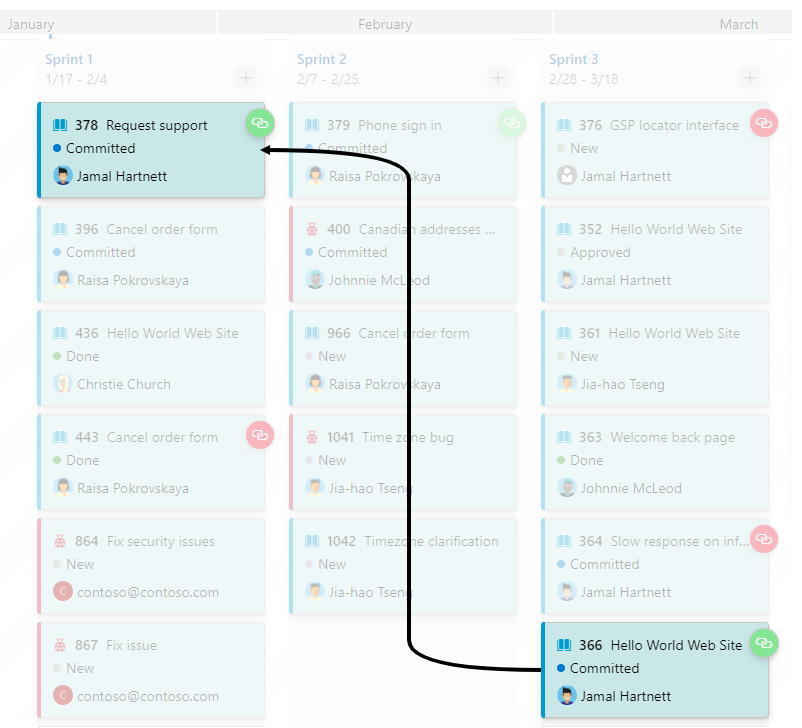Click Jia-hao Tseng's avatar on card 361
802x728 pixels.
567,384
